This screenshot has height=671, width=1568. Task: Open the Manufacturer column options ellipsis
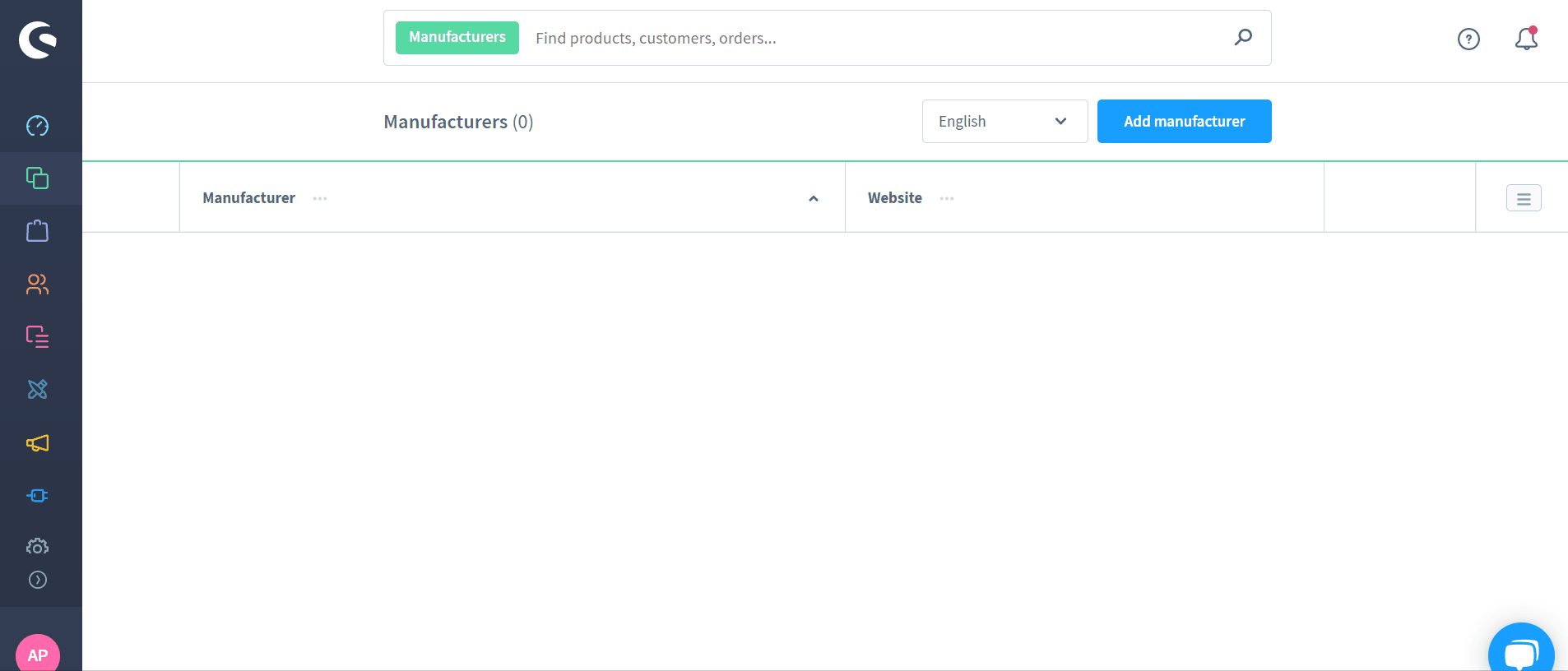pos(320,199)
